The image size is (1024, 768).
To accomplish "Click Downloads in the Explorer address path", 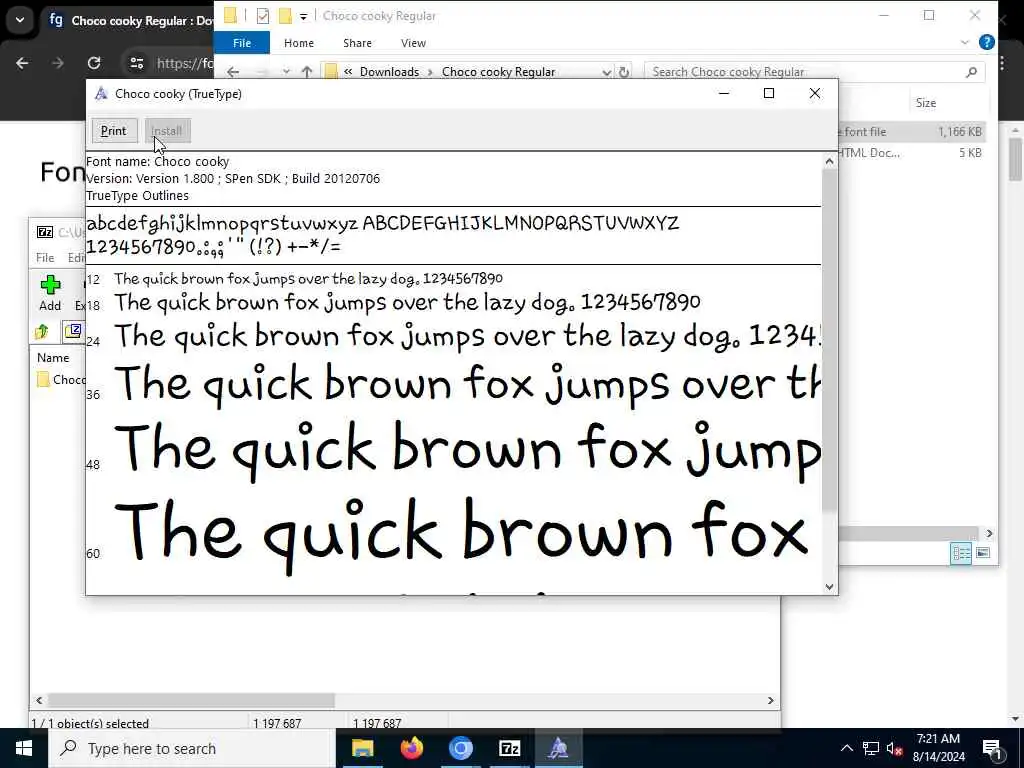I will click(389, 72).
